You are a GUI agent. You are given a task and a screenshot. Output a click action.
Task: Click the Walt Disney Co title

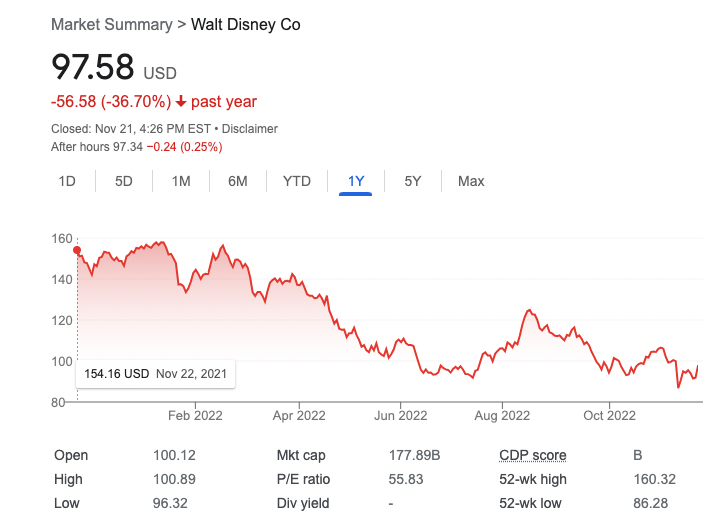(246, 24)
